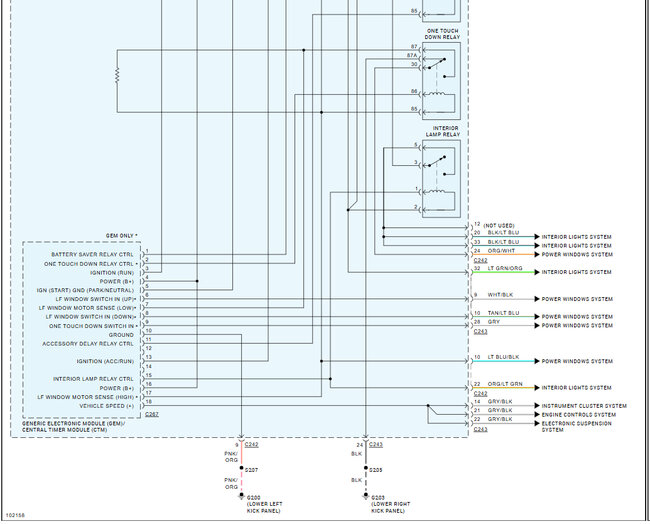The image size is (650, 524).
Task: Click pin 86 on One Touch Down Relay
Action: (414, 91)
